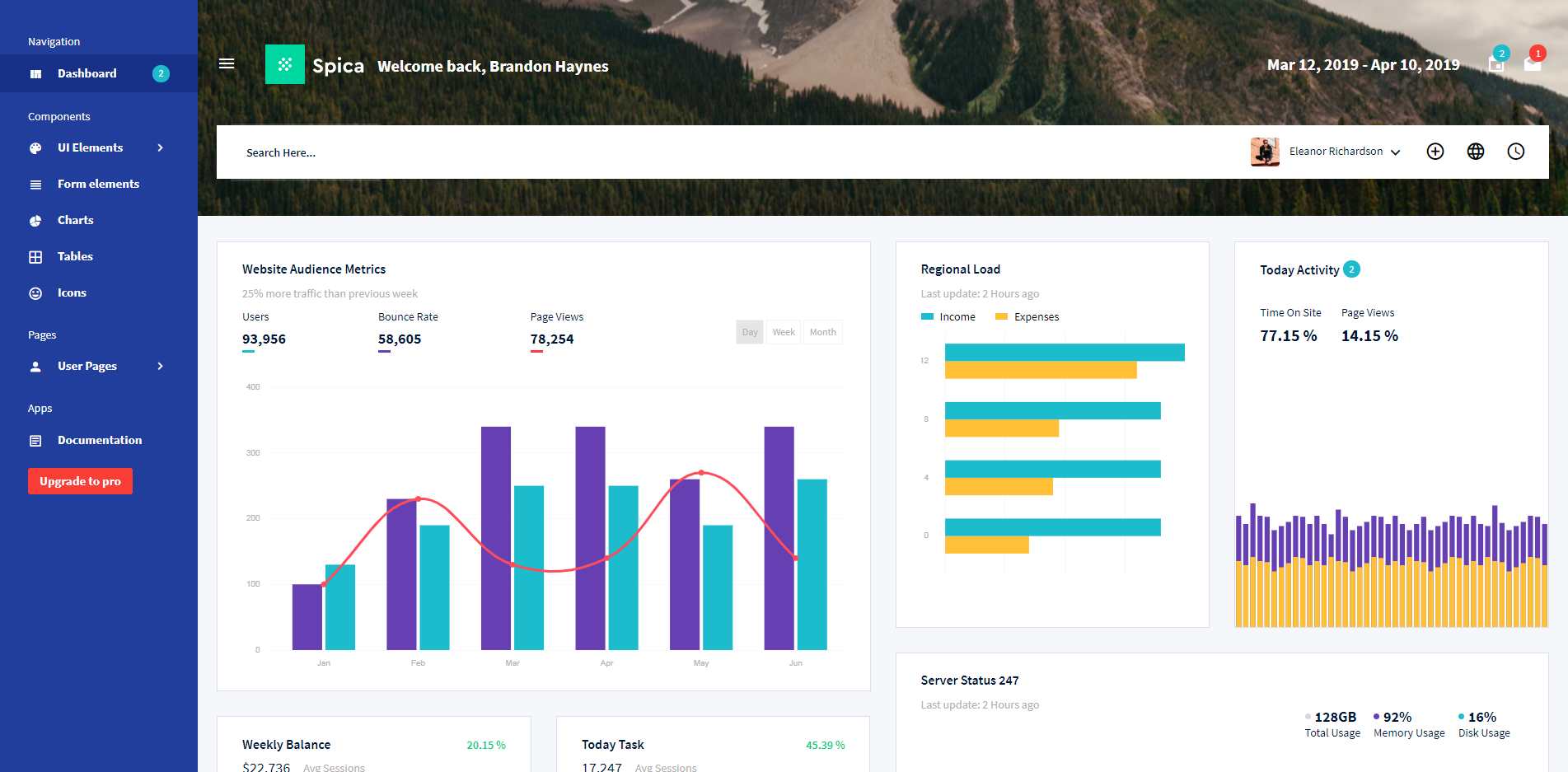Click the clock history icon
This screenshot has height=772, width=1568.
point(1516,152)
